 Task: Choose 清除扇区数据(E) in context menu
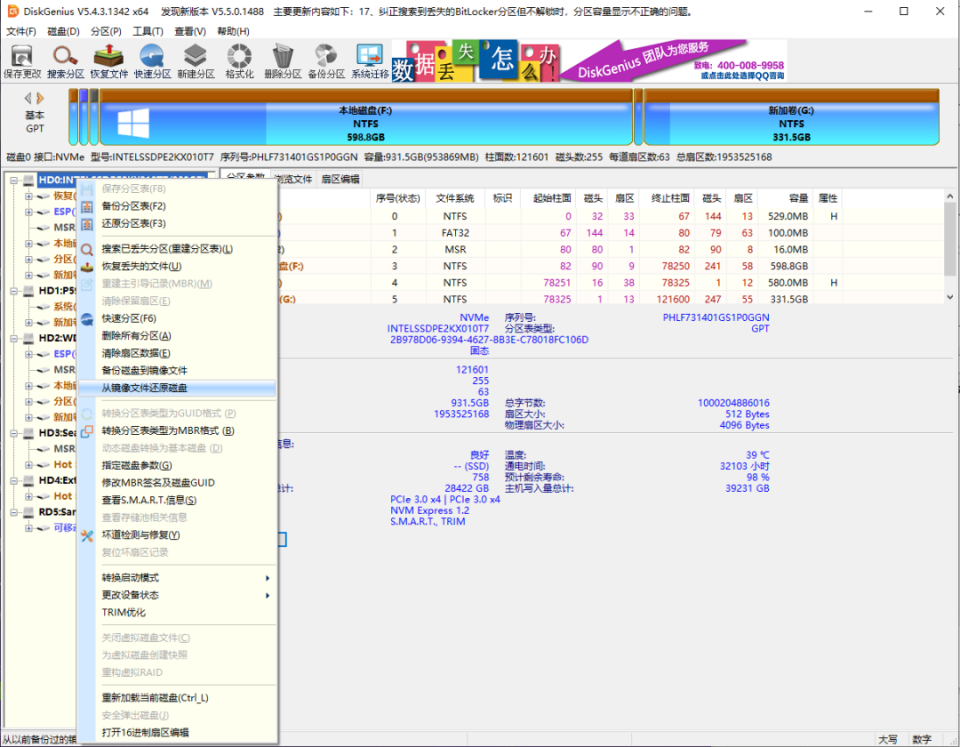(x=178, y=353)
